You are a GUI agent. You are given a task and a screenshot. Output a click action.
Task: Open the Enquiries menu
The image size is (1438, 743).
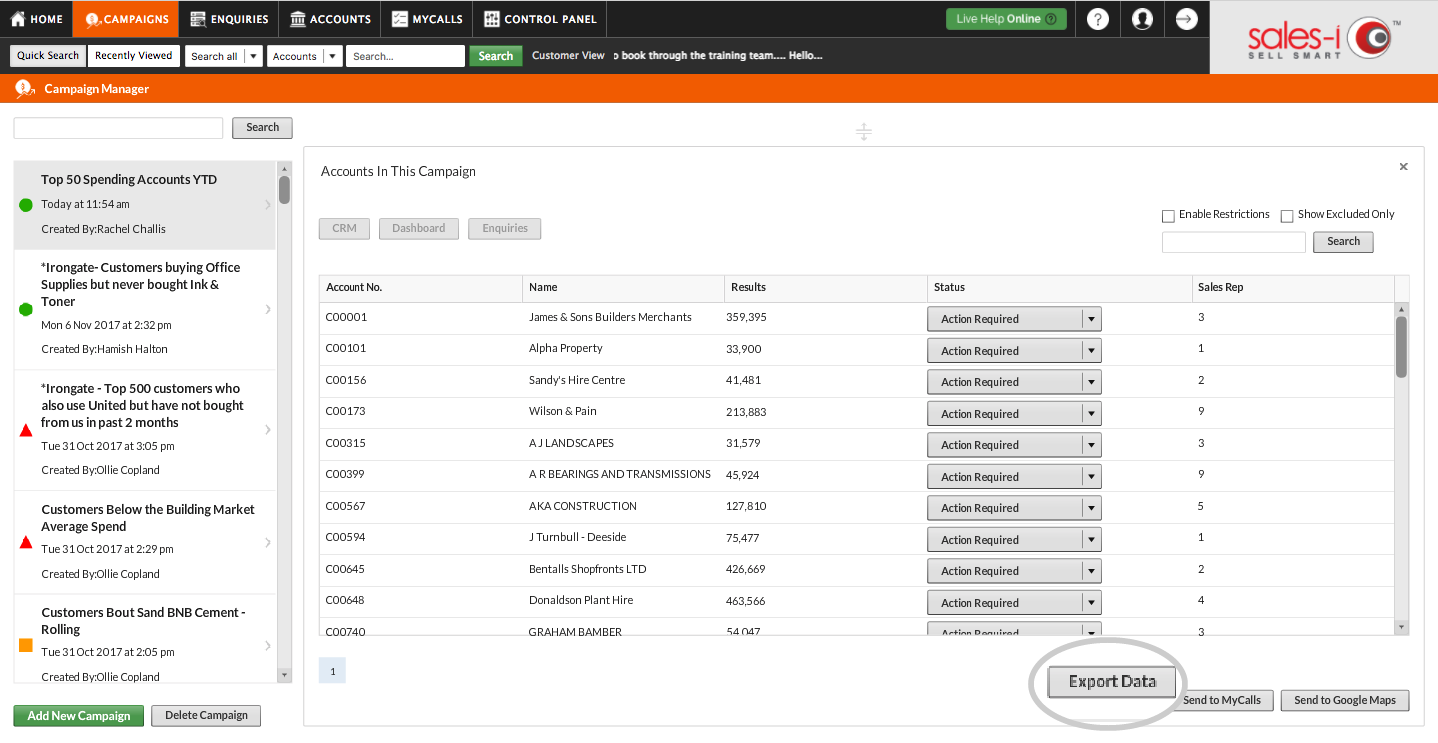(x=229, y=19)
